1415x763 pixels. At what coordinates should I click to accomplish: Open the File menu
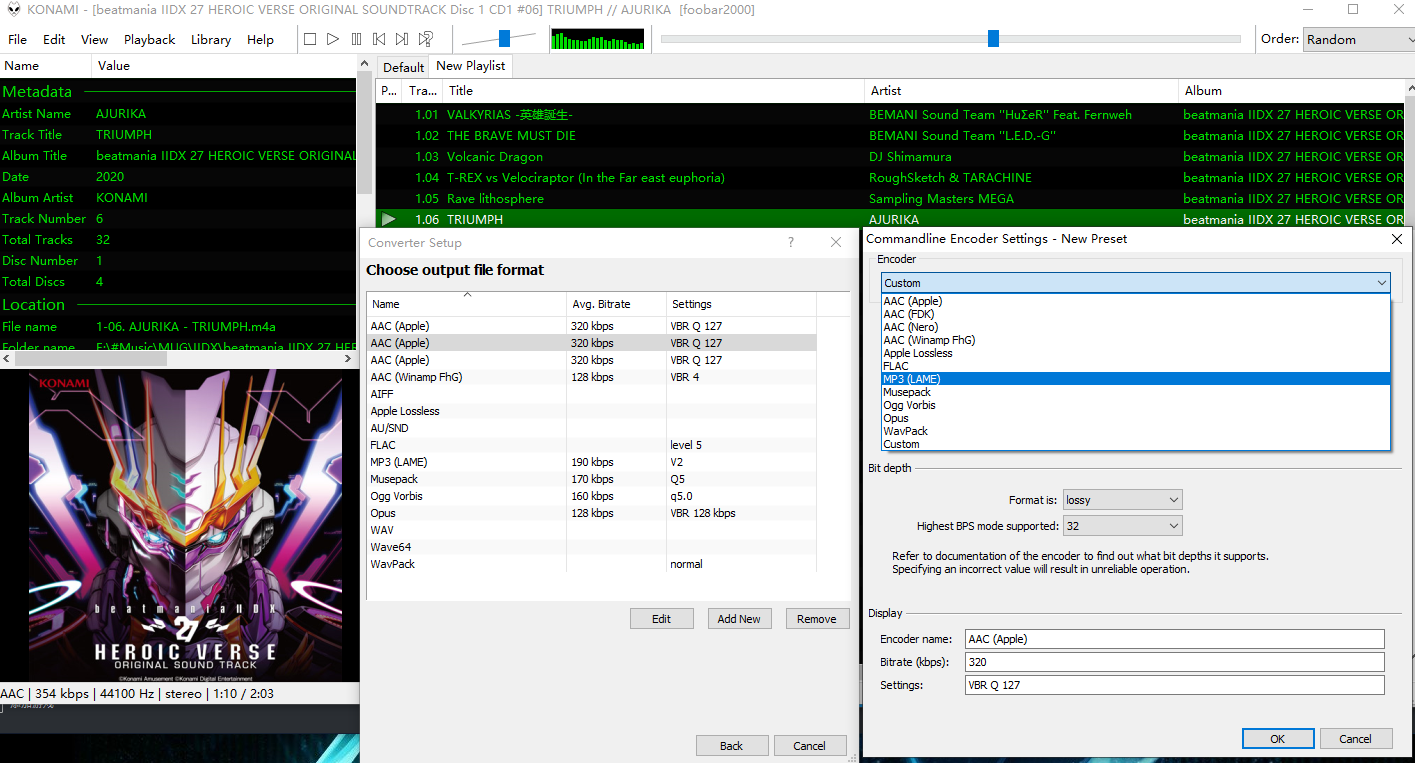(18, 40)
